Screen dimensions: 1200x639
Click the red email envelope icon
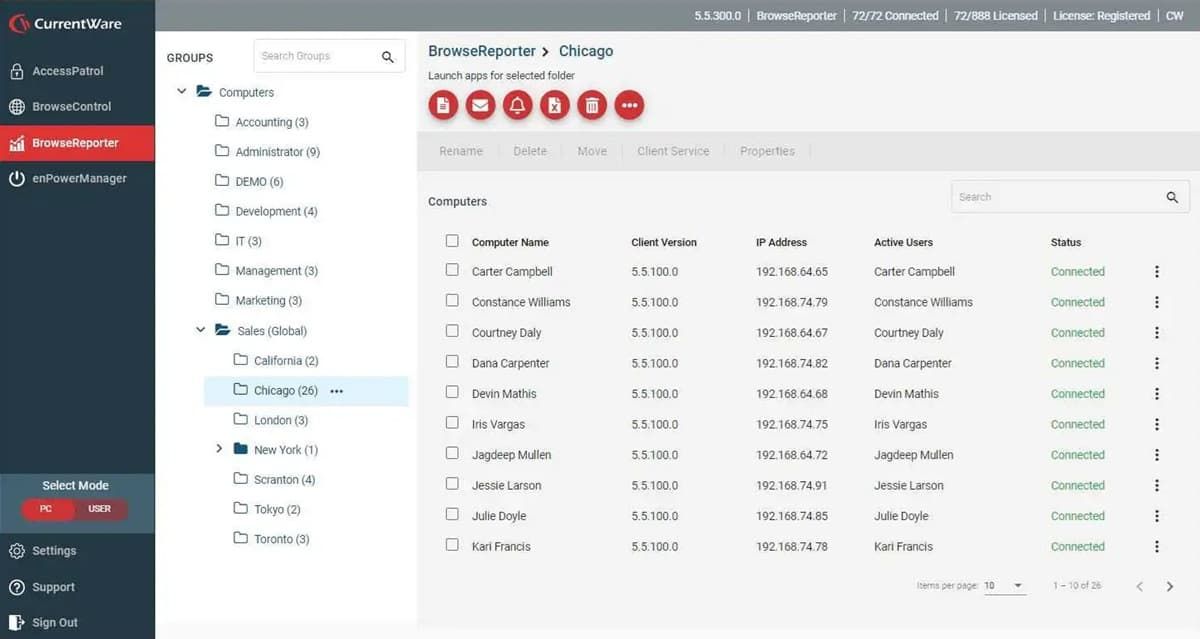tap(481, 105)
